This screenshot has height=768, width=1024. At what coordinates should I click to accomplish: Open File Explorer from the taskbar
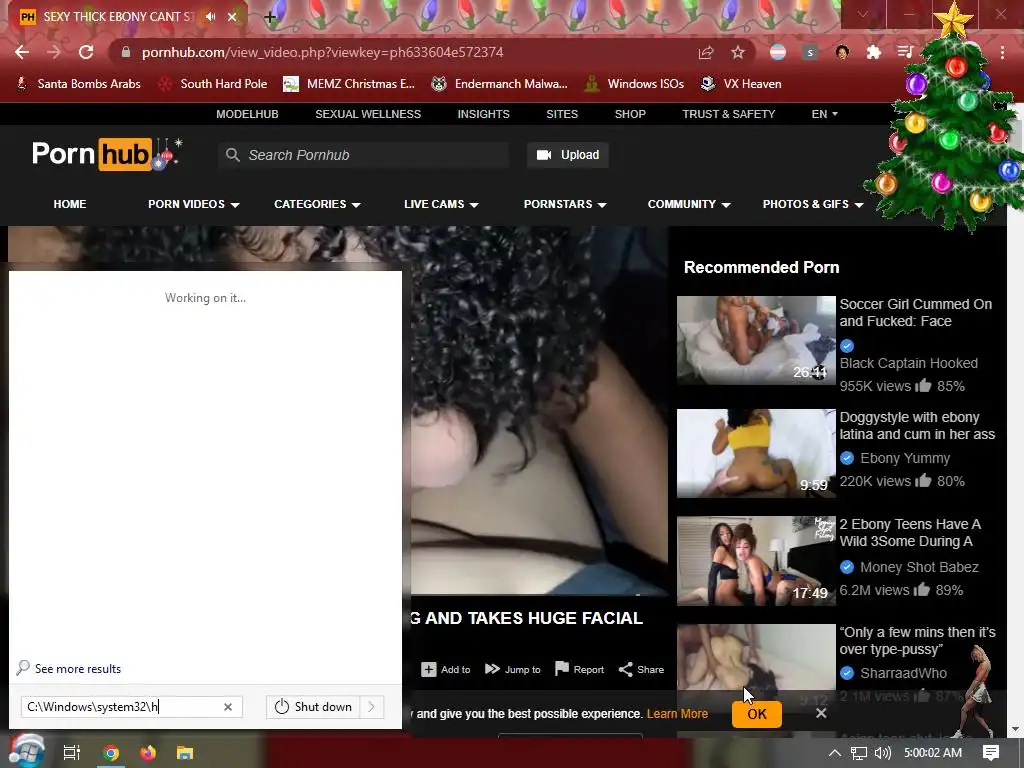(185, 753)
